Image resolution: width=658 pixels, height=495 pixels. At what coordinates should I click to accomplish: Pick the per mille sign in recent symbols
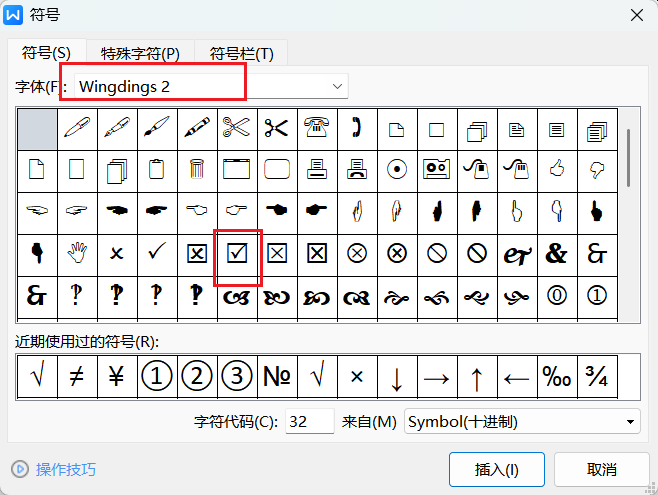tap(557, 378)
